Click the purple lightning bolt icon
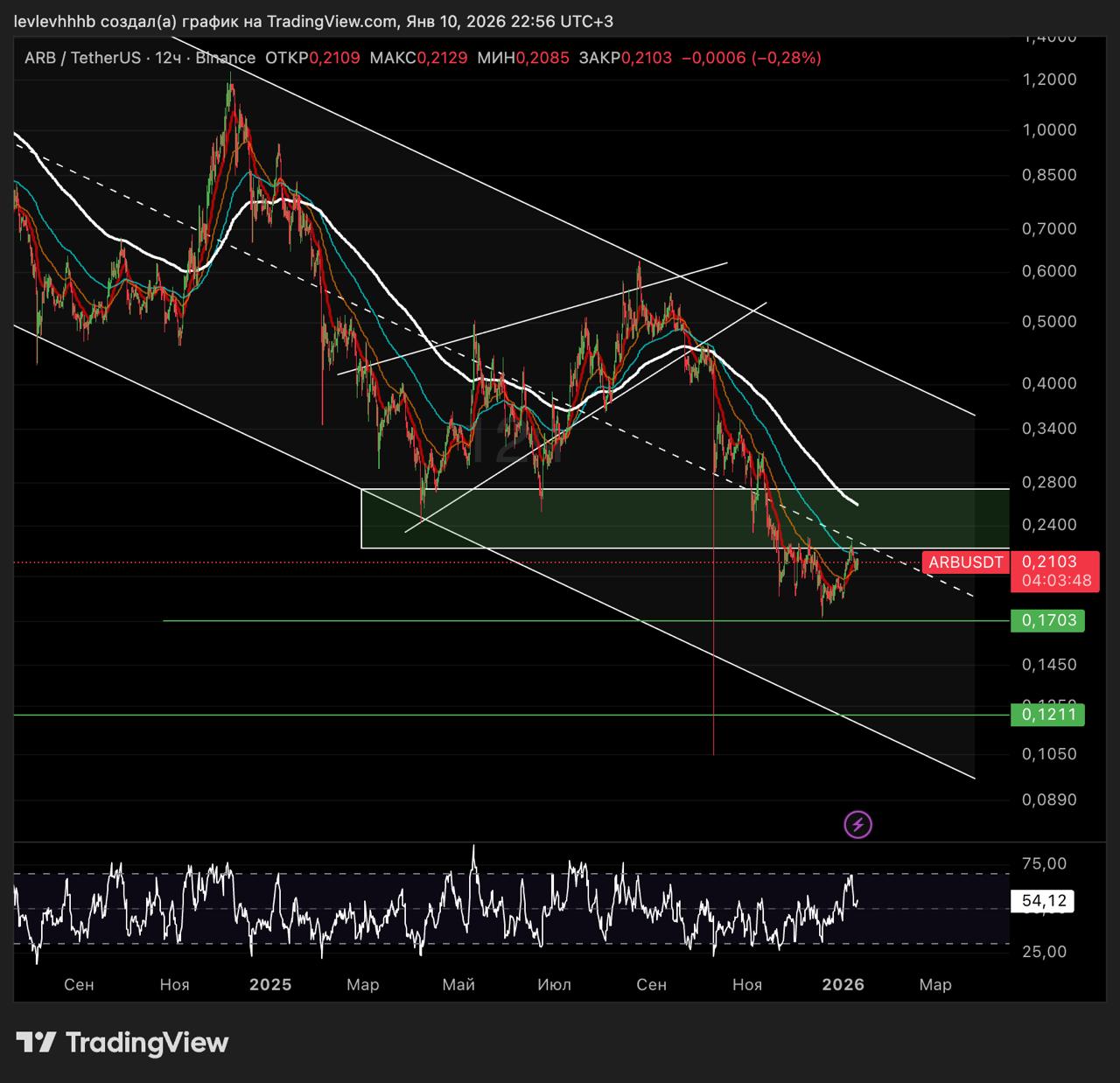 click(x=857, y=824)
